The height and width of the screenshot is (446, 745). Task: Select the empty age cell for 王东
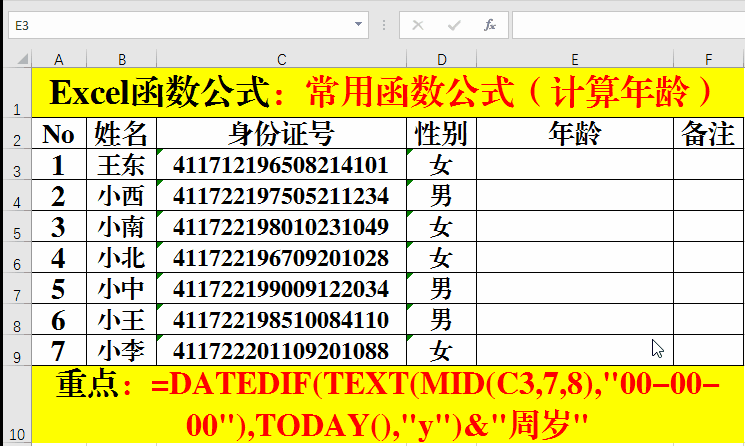(x=575, y=164)
